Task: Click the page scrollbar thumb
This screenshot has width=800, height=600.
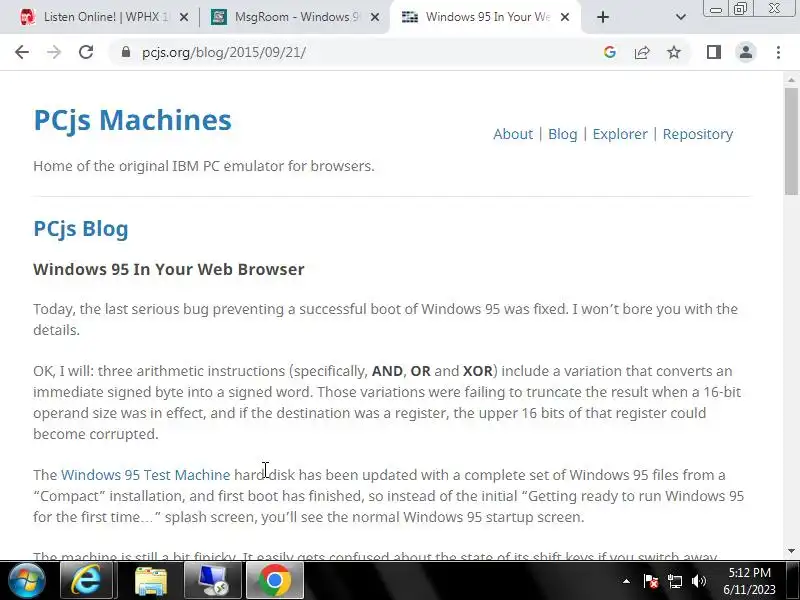Action: [x=791, y=141]
